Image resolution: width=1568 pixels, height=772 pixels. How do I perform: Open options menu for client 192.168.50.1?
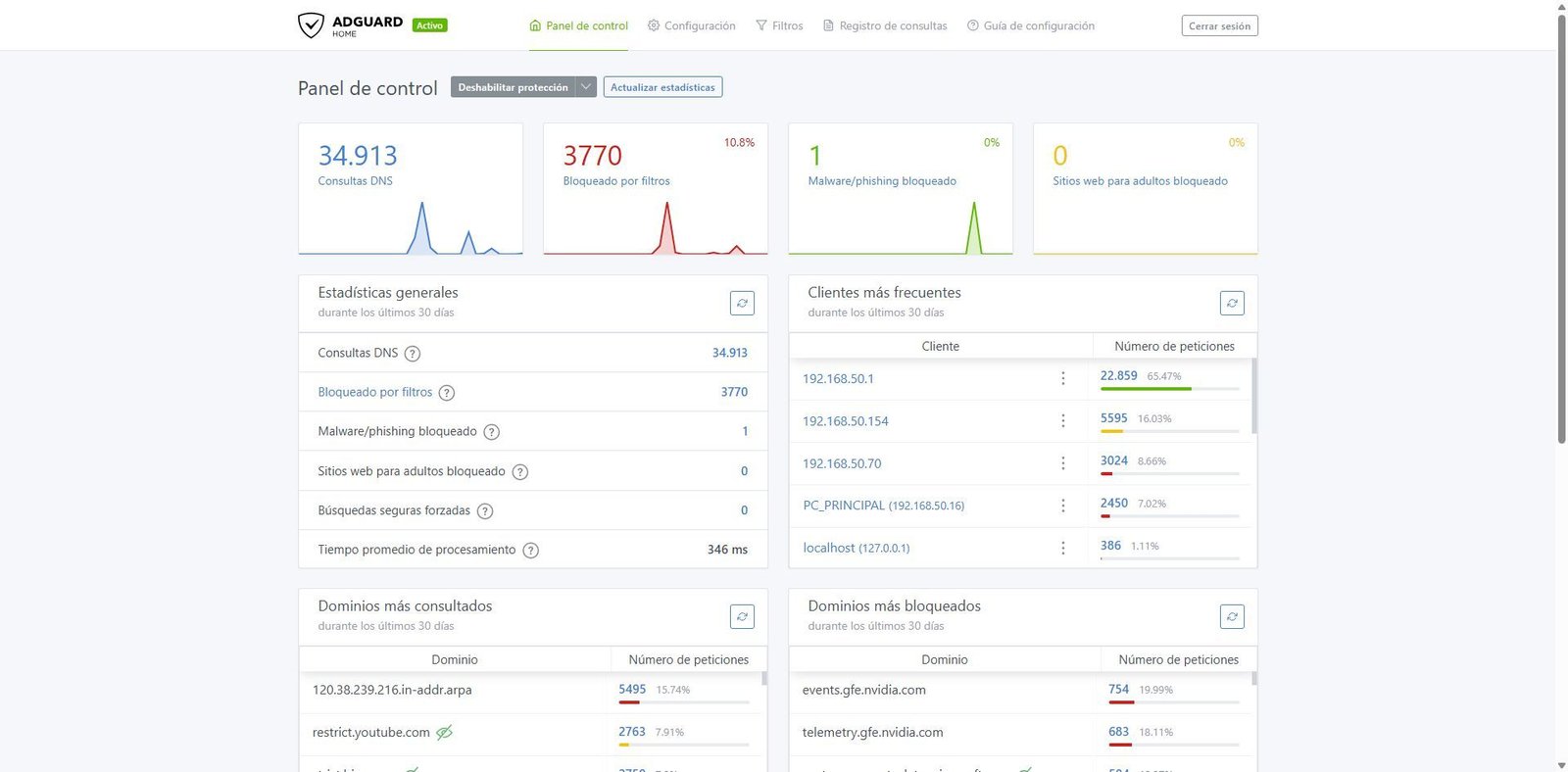click(1063, 378)
